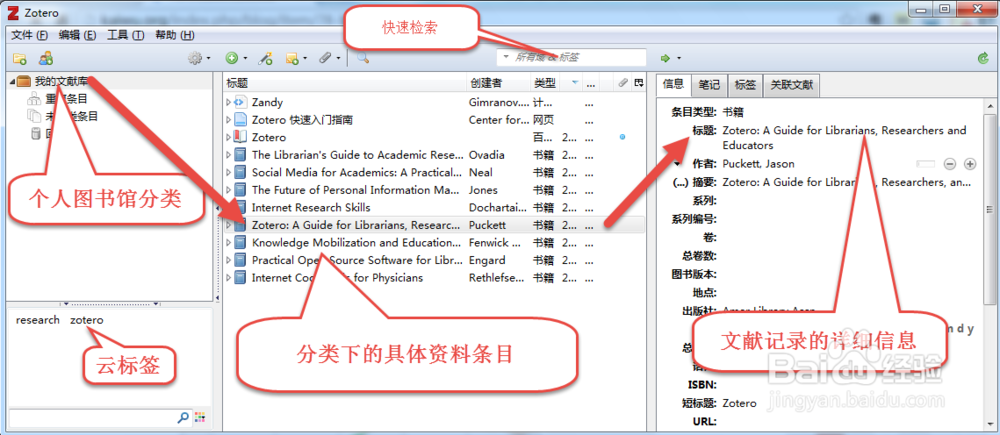Select the unfiled items icon in tree
Screen dimensions: 1000x435
pos(34,116)
